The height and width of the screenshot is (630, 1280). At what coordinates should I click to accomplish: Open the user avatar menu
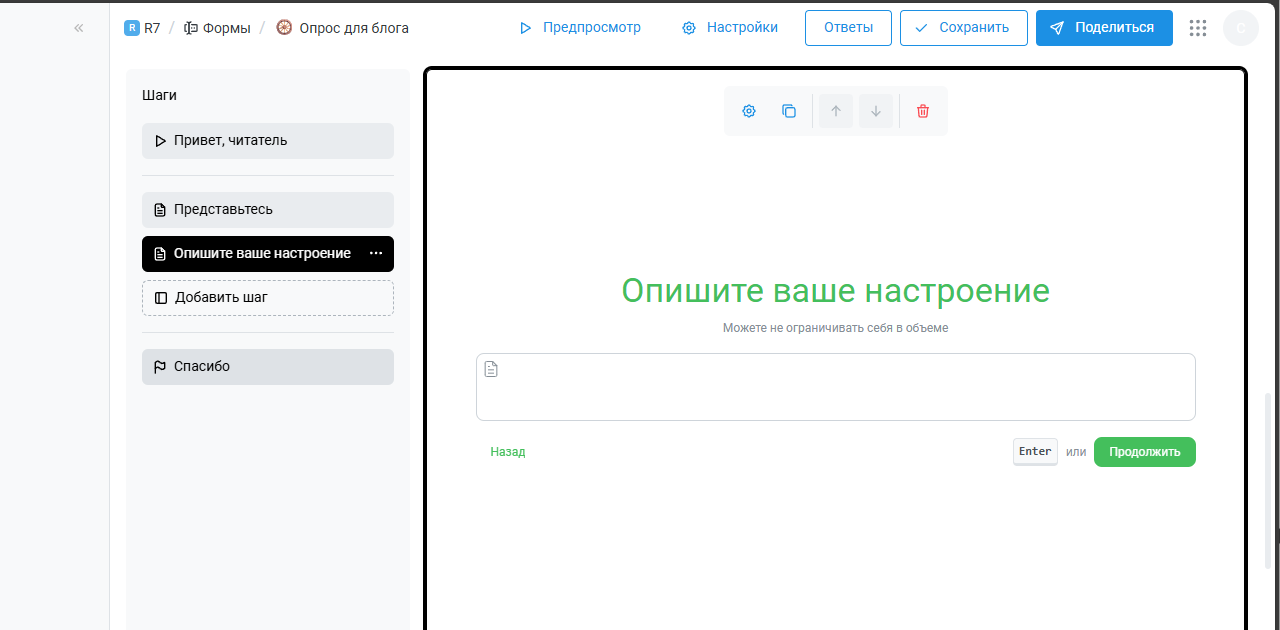pyautogui.click(x=1241, y=28)
